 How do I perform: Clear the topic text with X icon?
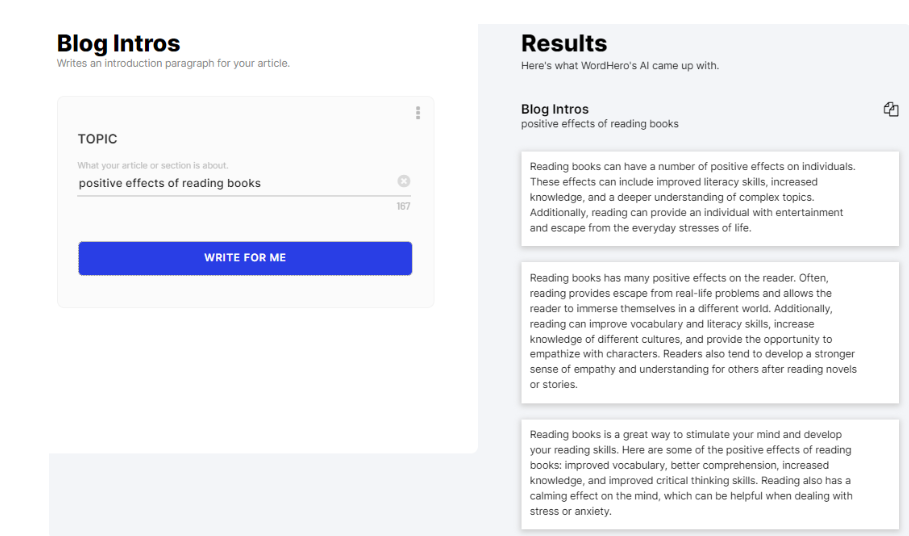404,182
